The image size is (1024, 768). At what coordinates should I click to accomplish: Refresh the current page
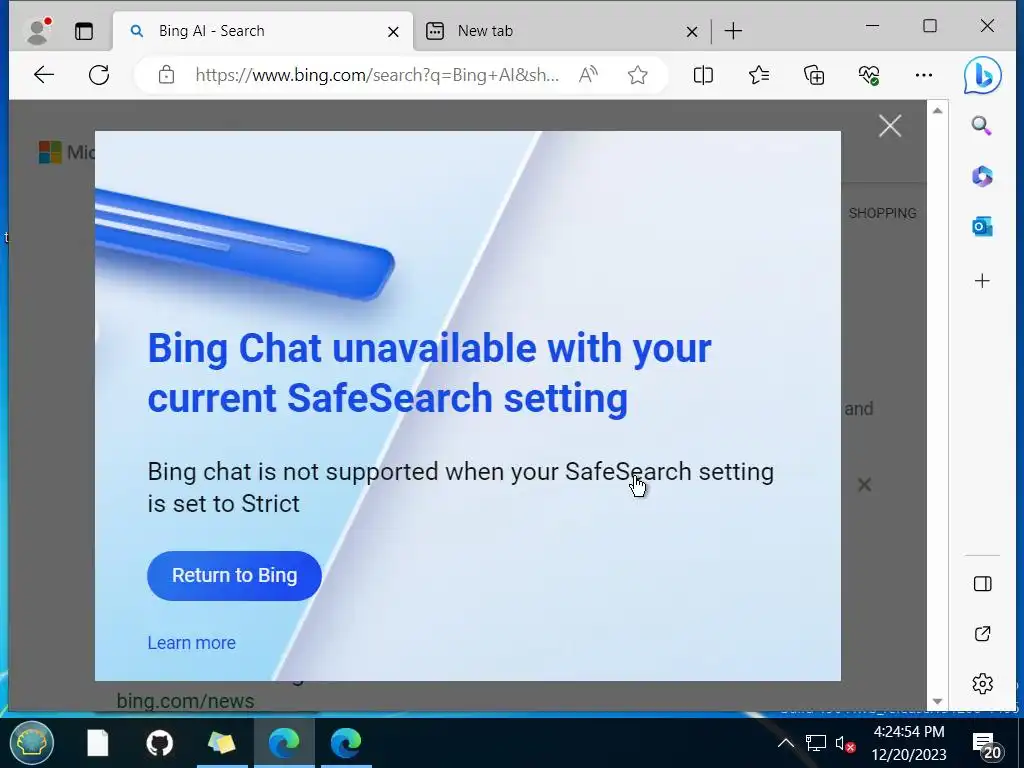click(99, 75)
